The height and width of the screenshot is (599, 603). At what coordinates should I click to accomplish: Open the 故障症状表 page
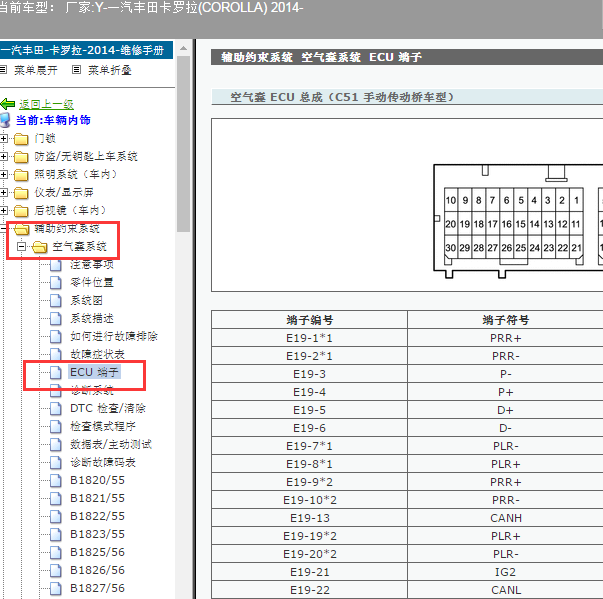click(x=97, y=354)
